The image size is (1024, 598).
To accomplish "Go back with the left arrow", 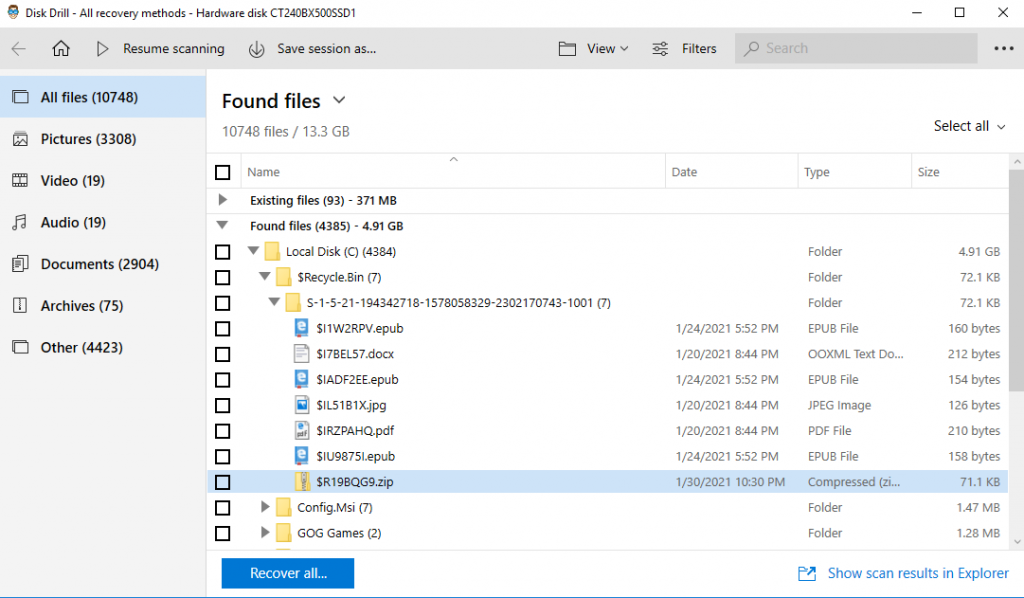I will (19, 49).
